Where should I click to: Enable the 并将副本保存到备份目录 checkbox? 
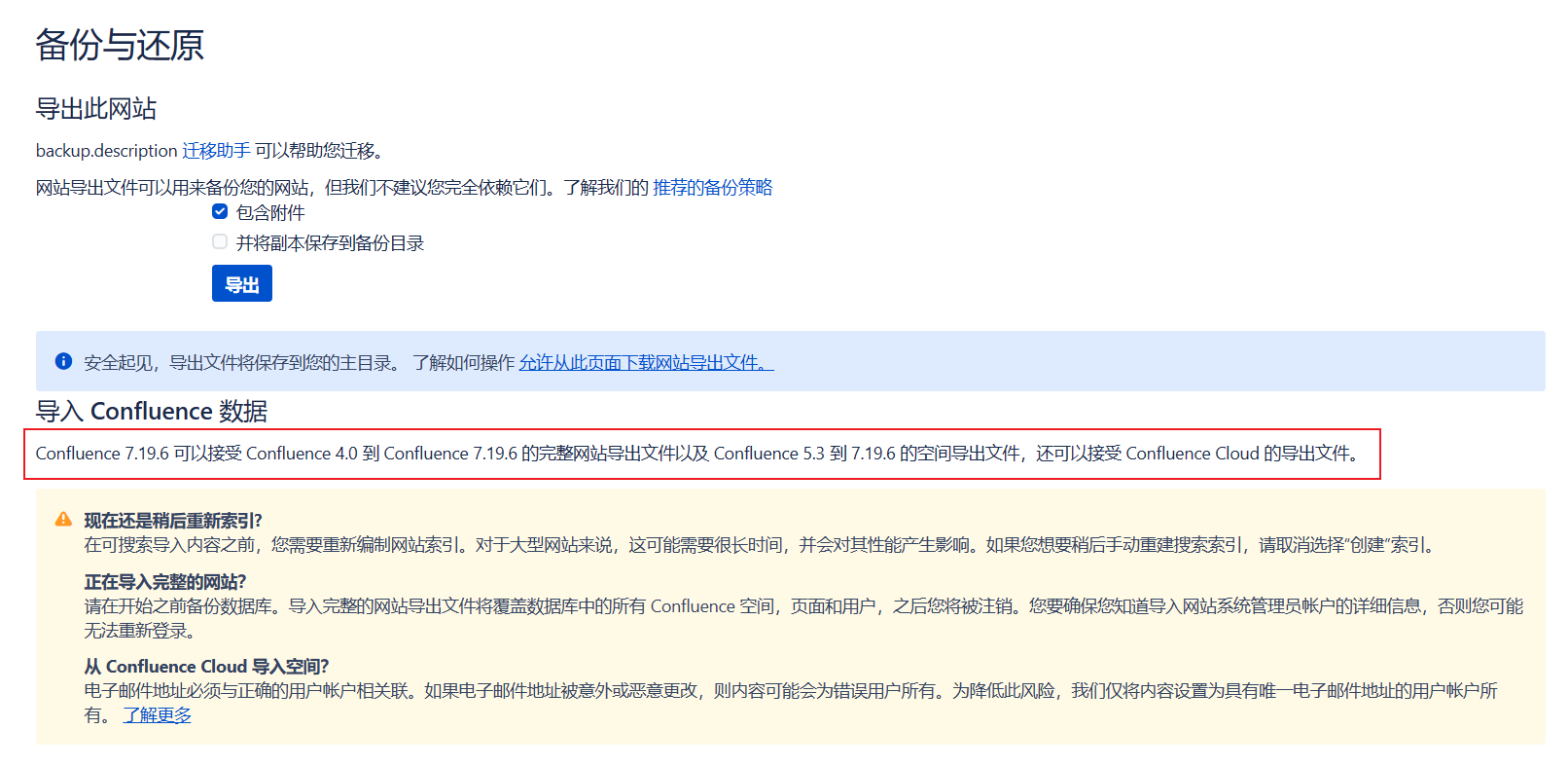[220, 241]
